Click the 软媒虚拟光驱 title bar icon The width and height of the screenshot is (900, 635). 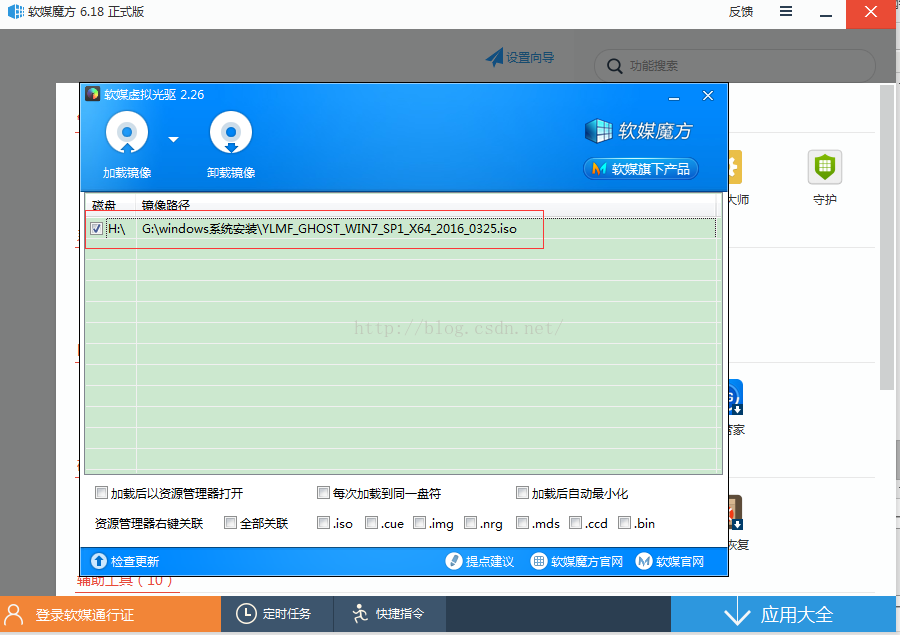tap(92, 94)
